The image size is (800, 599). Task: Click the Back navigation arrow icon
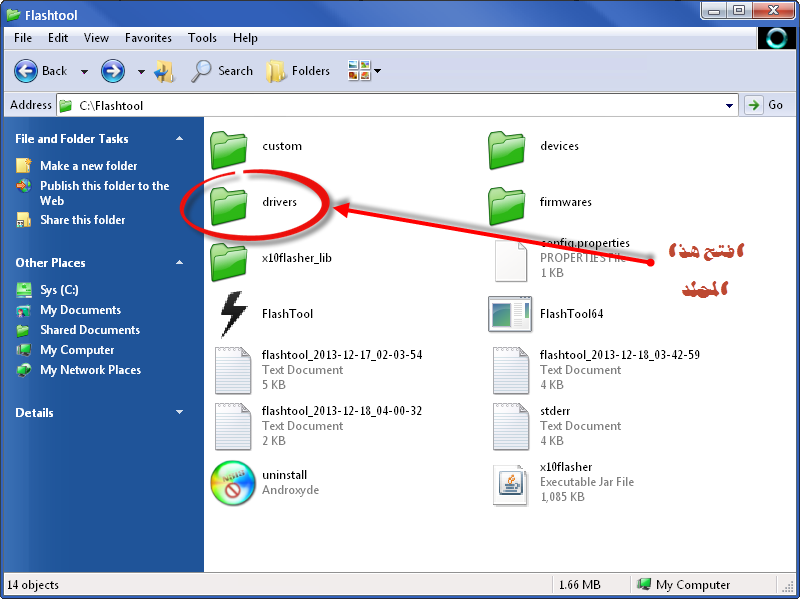(x=26, y=71)
